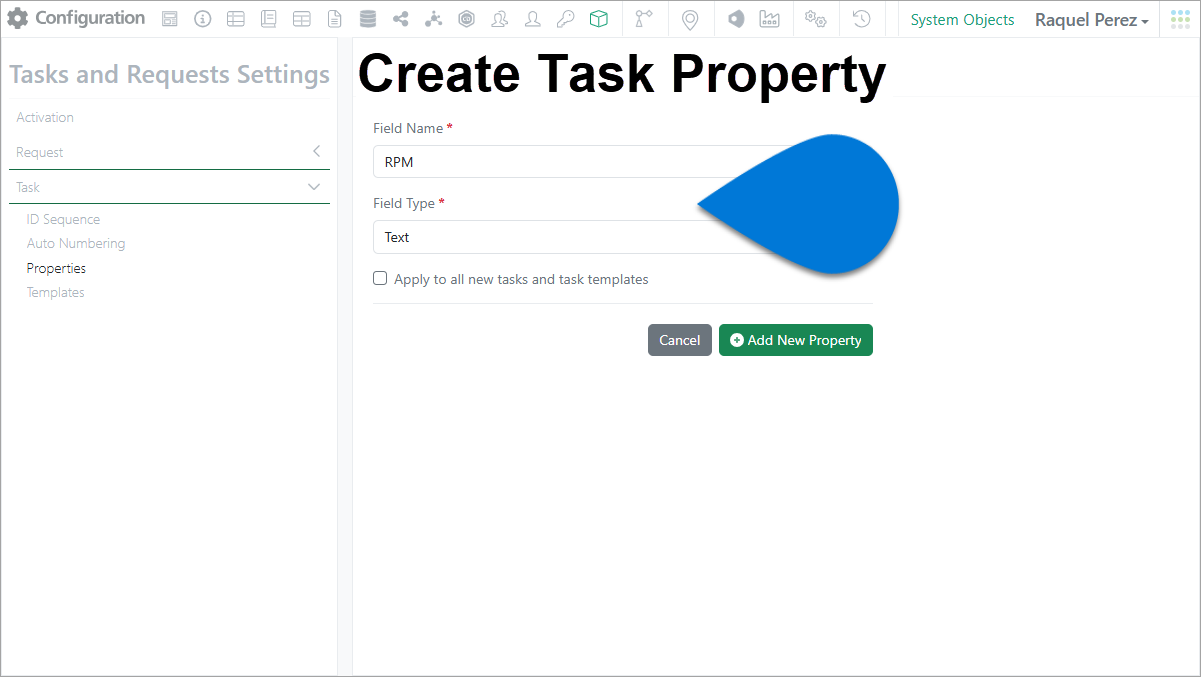Expand the Request section chevron
This screenshot has height=677, width=1201.
point(316,151)
